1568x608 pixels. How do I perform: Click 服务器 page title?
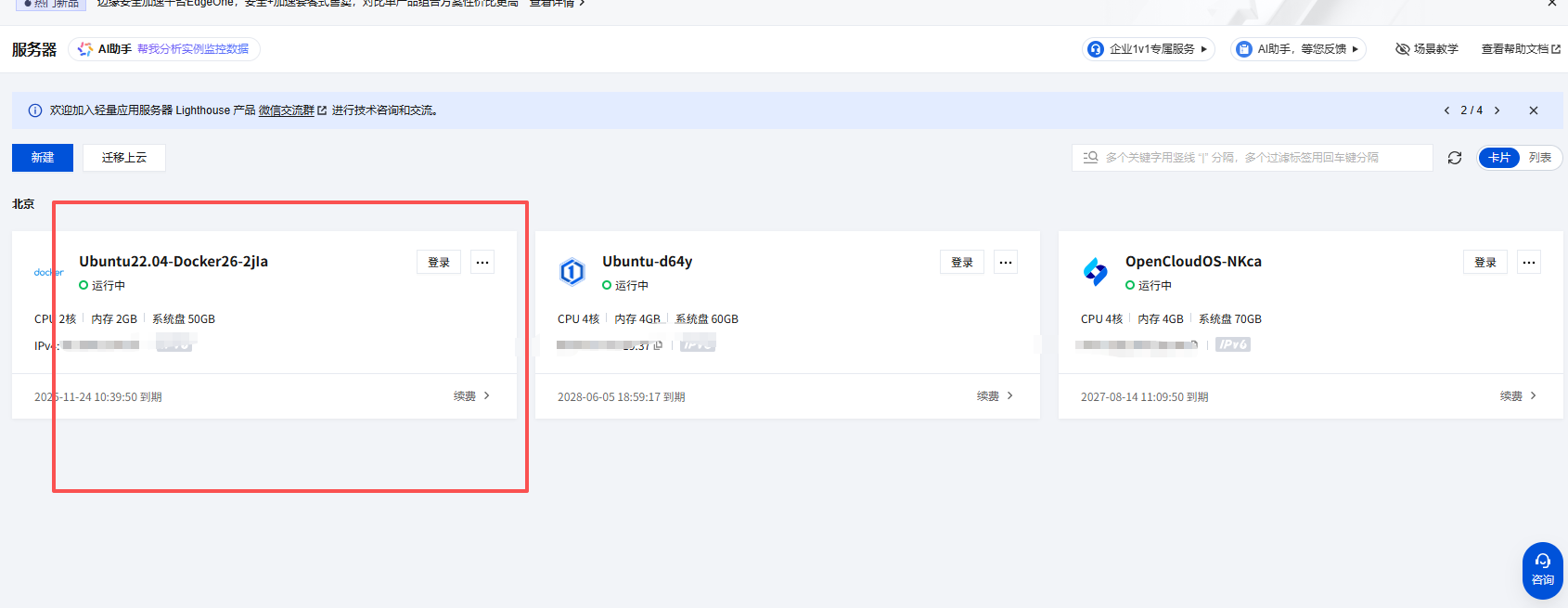click(x=34, y=50)
